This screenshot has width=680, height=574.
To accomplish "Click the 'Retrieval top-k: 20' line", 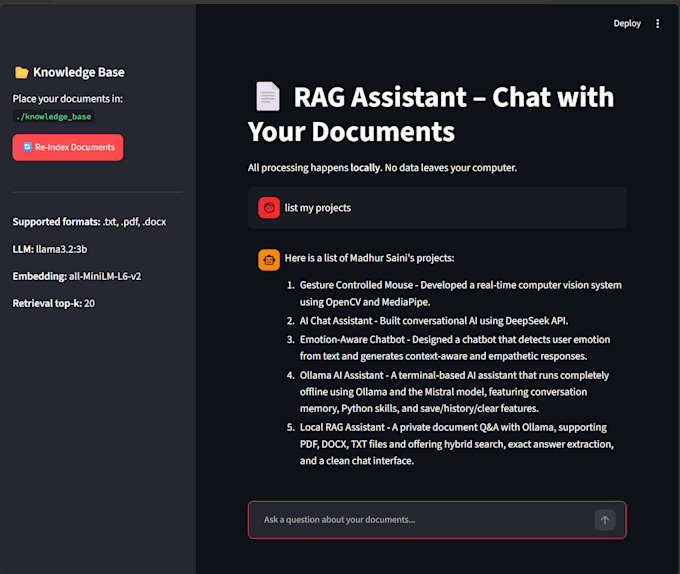I will click(x=54, y=303).
